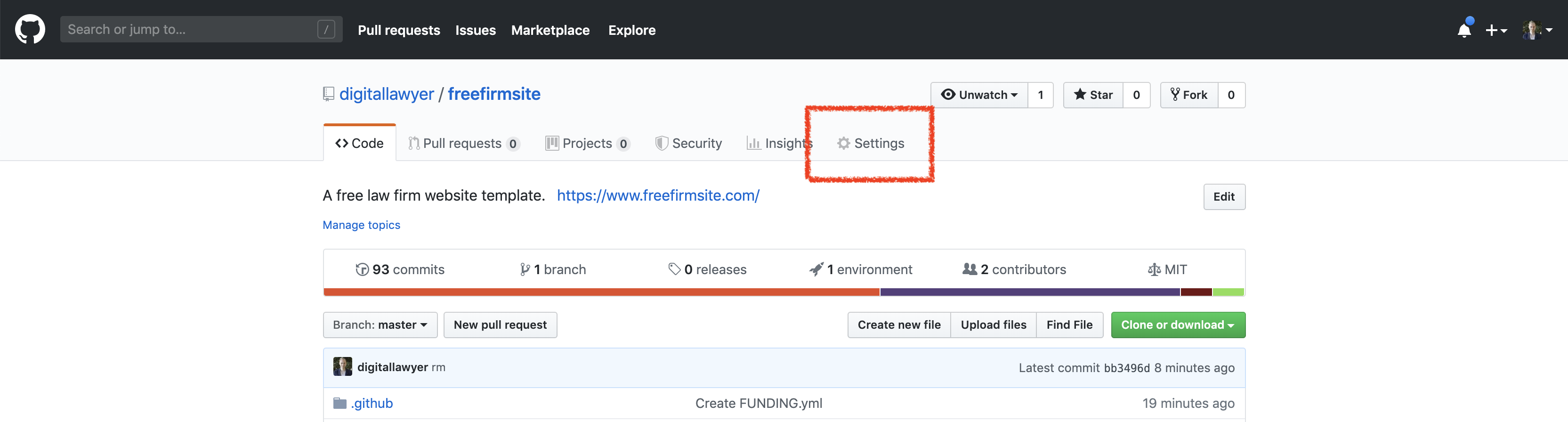View the 93 commits history

[x=400, y=269]
